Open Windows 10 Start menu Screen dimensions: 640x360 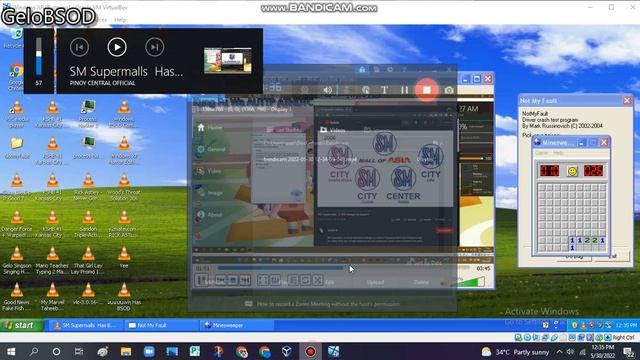pos(11,351)
